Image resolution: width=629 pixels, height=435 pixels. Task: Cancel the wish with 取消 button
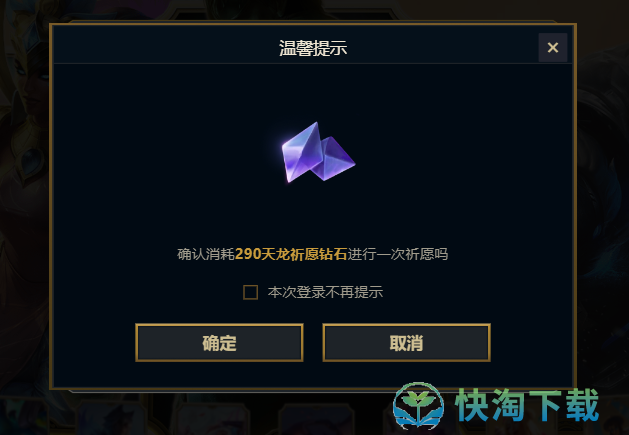406,343
